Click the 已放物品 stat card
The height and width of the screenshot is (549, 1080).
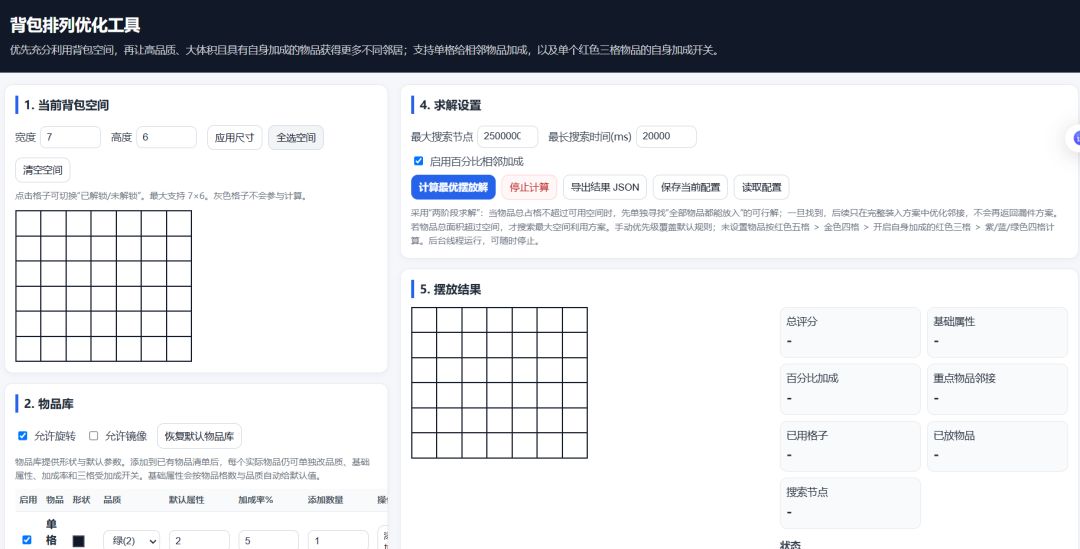coord(997,446)
